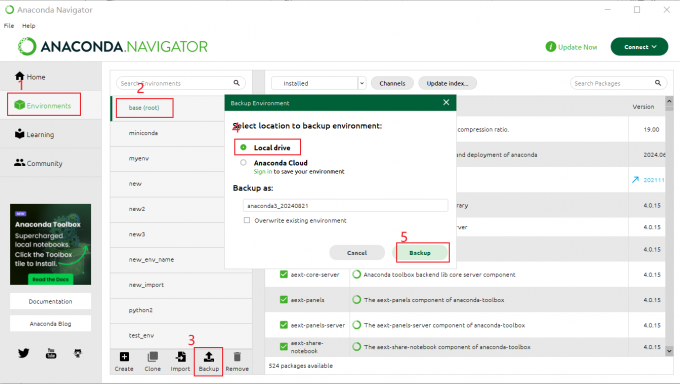Open Anaconda's GitHub page icon
This screenshot has width=680, height=384.
coord(78,353)
